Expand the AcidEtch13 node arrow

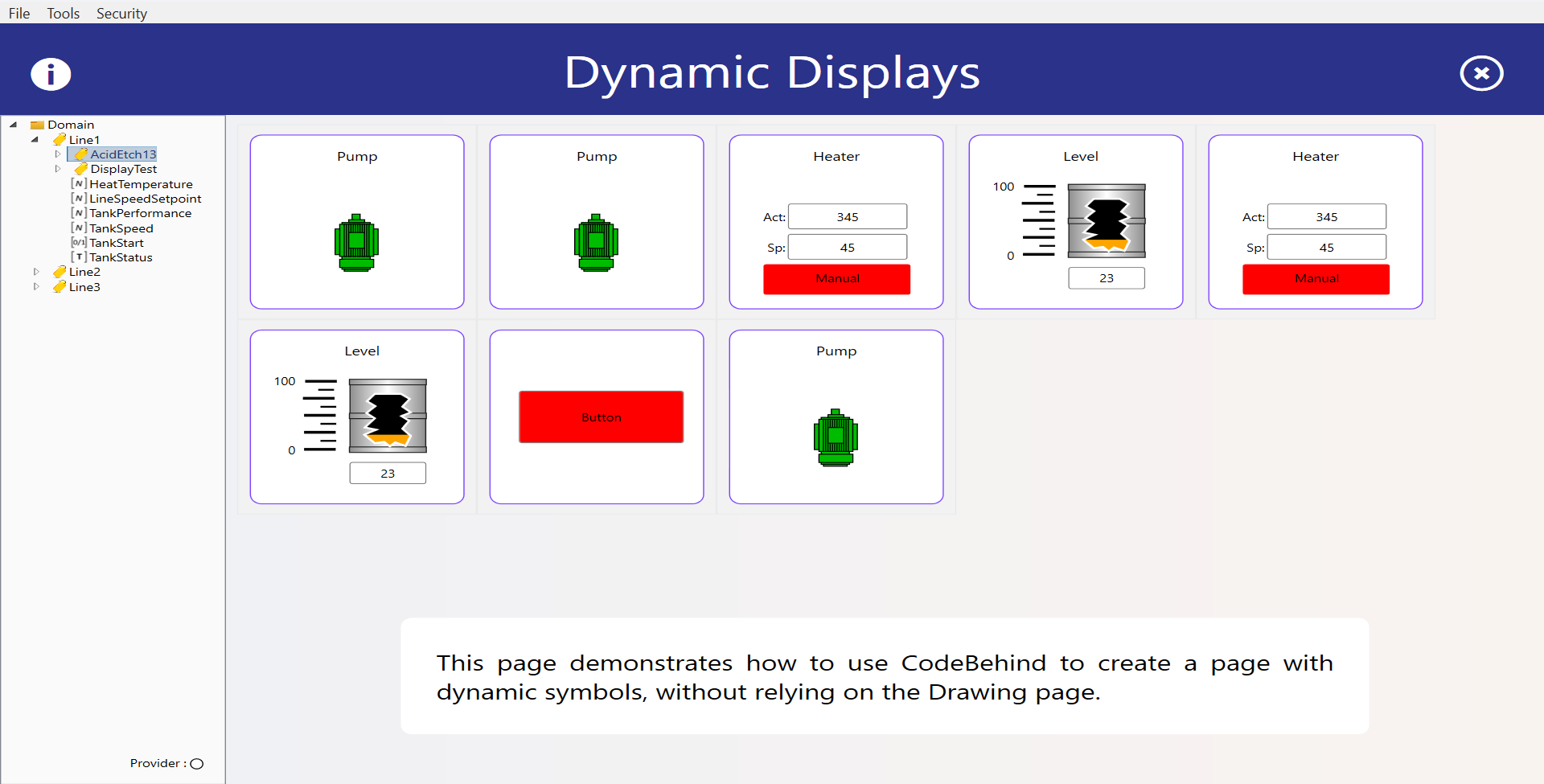(x=57, y=154)
